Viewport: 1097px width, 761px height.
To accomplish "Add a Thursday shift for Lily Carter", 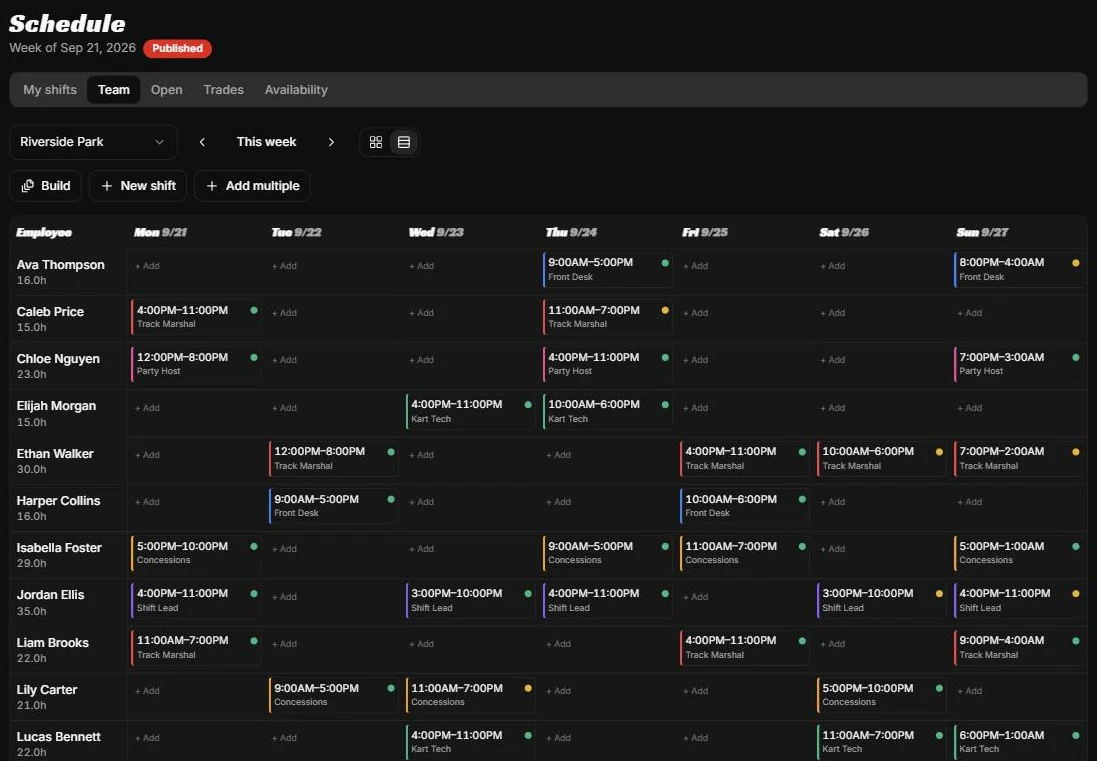I will click(x=558, y=690).
